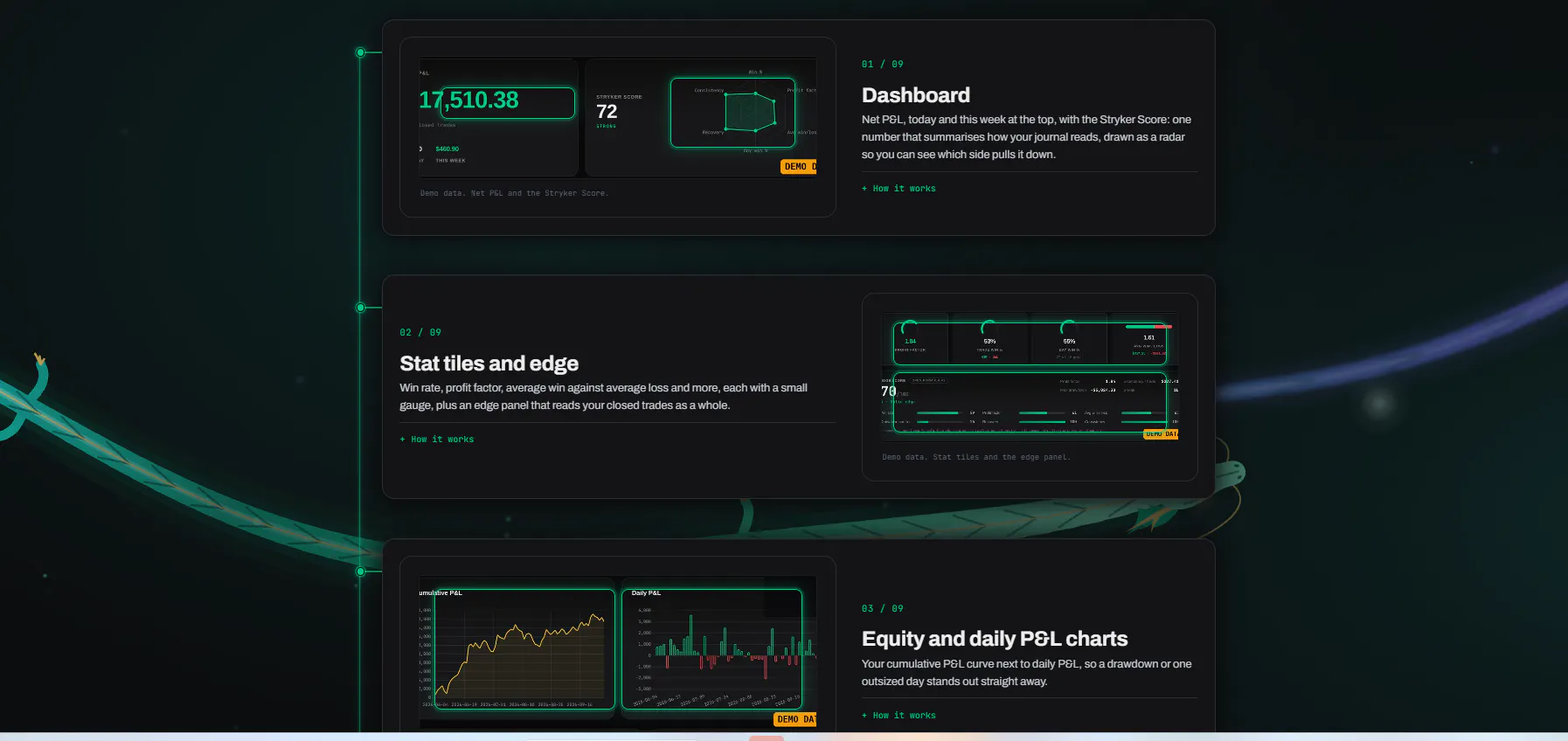1568x741 pixels.
Task: Click the timeline dot beside the Dashboard card
Action: click(x=360, y=52)
